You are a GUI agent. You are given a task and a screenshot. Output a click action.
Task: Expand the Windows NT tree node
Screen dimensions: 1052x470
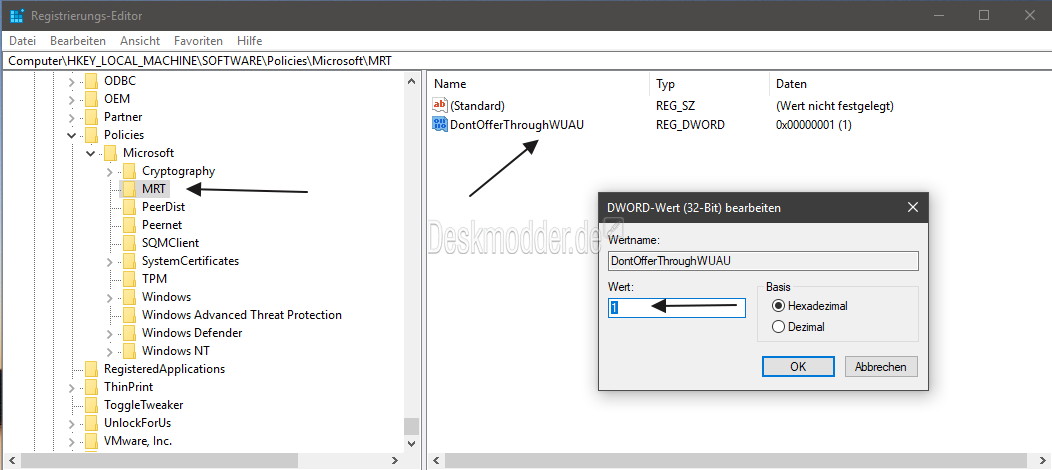(x=110, y=351)
